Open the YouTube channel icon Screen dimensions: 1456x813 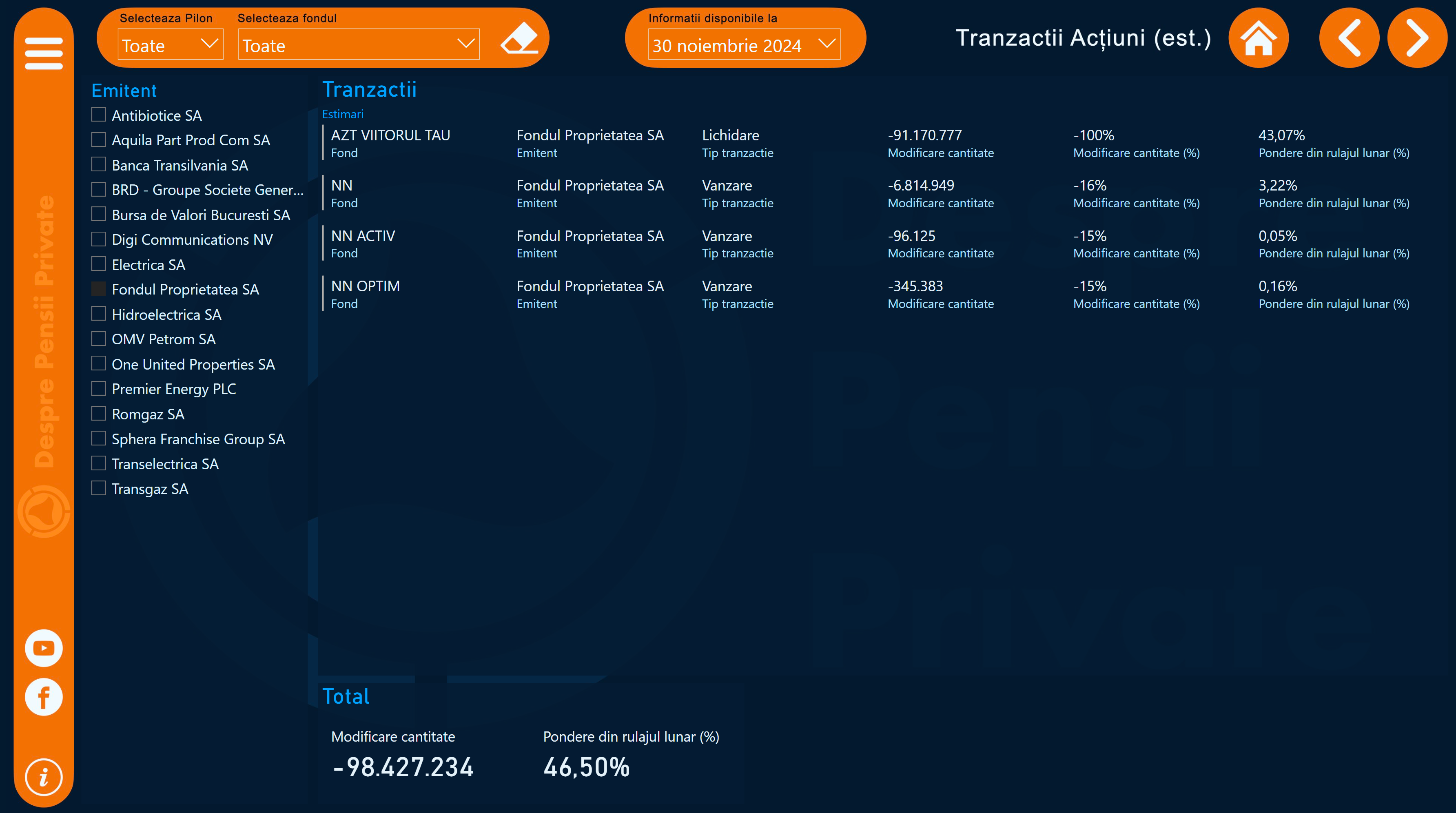pos(44,648)
